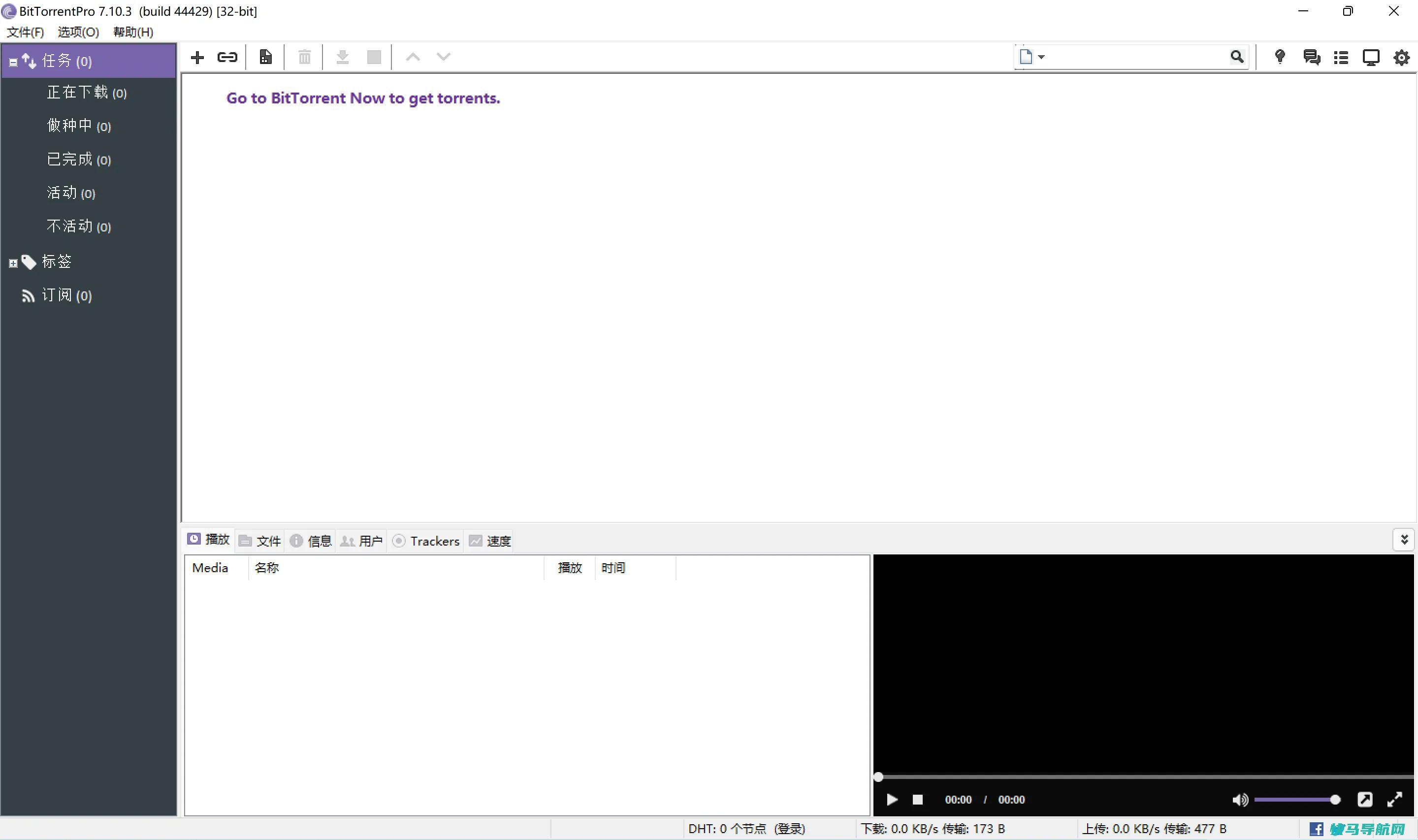Screen dimensions: 1418x840
Task: Switch to the 播放 tab
Action: [x=208, y=540]
